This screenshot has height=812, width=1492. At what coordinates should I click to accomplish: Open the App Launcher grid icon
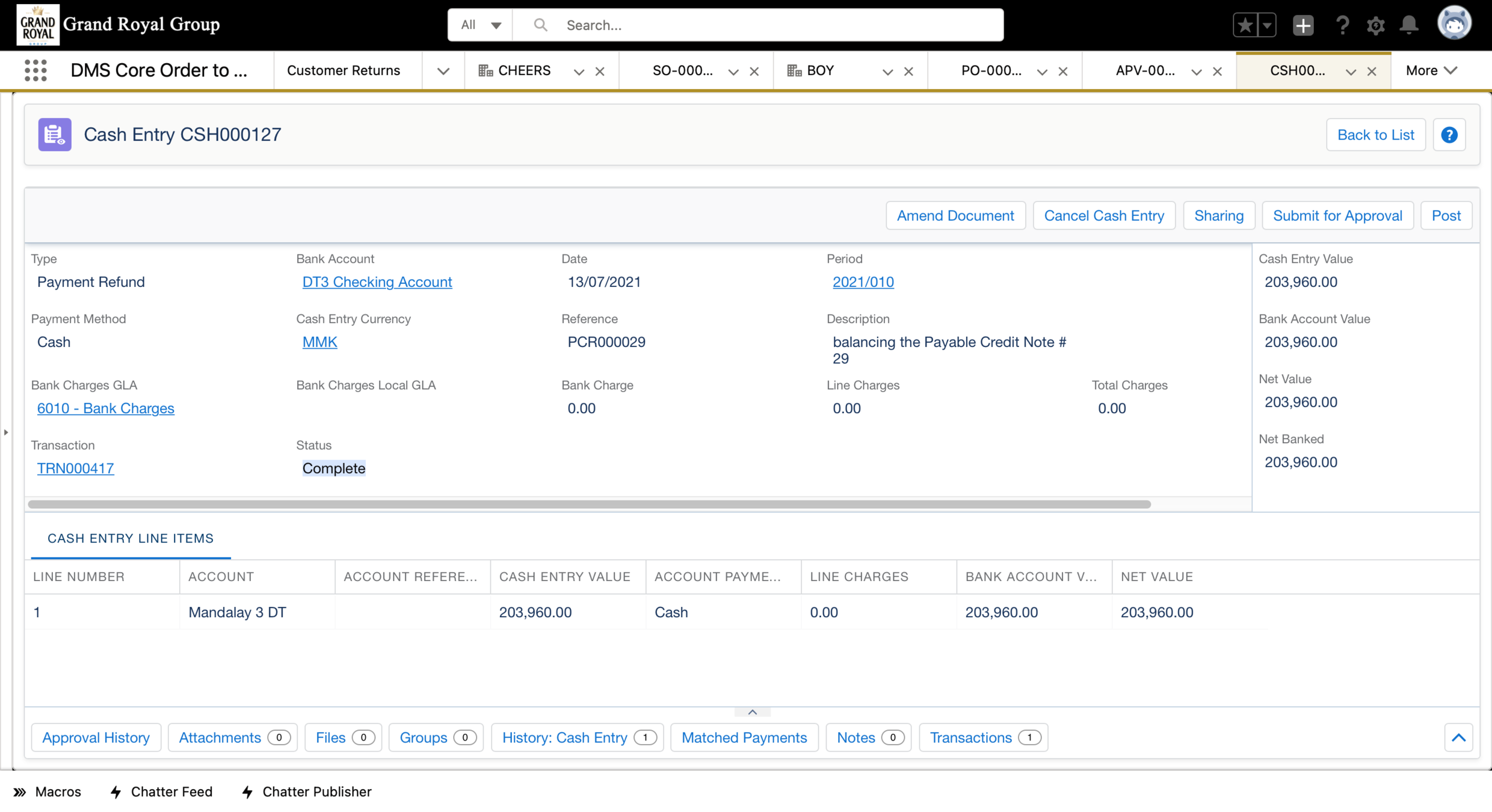35,70
